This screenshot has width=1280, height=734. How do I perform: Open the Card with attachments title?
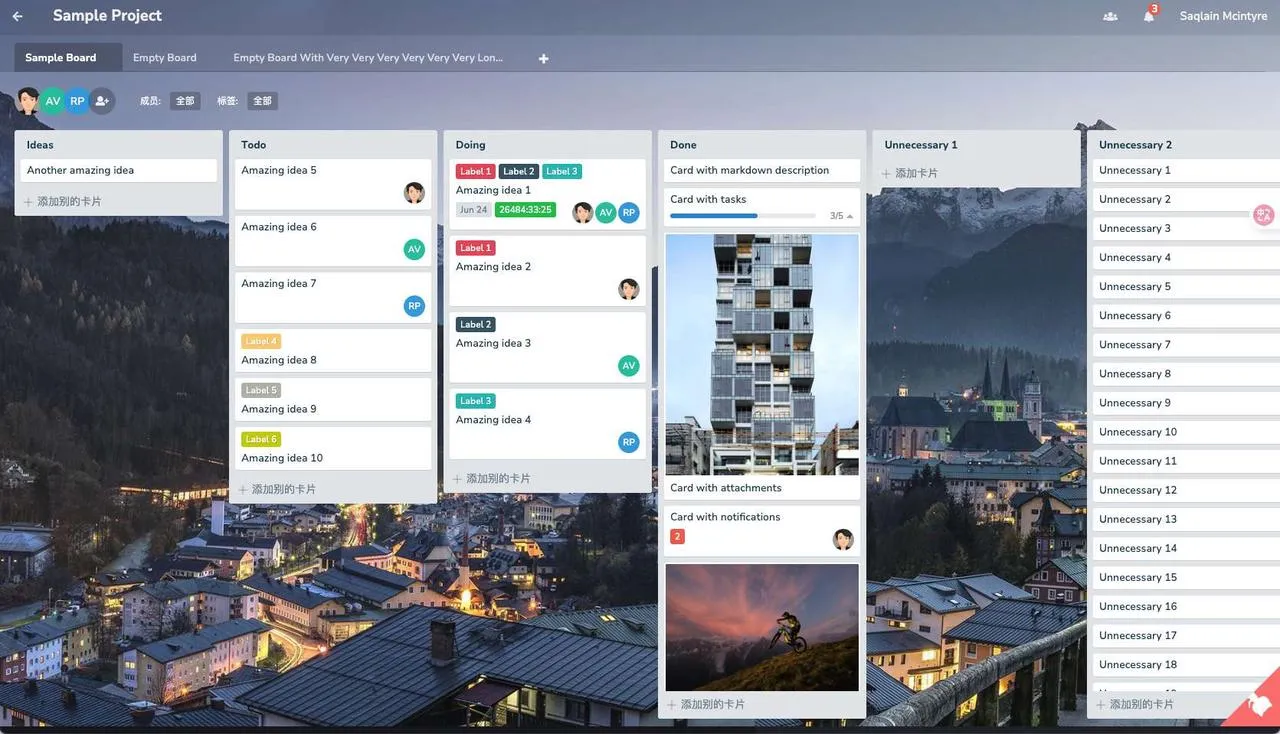click(726, 488)
